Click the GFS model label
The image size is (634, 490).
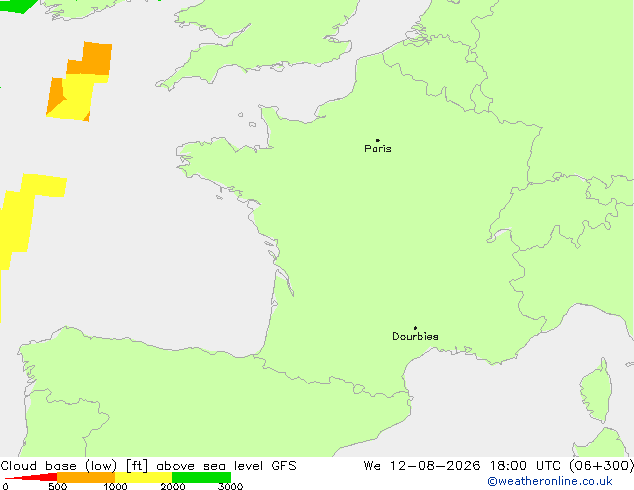[284, 466]
